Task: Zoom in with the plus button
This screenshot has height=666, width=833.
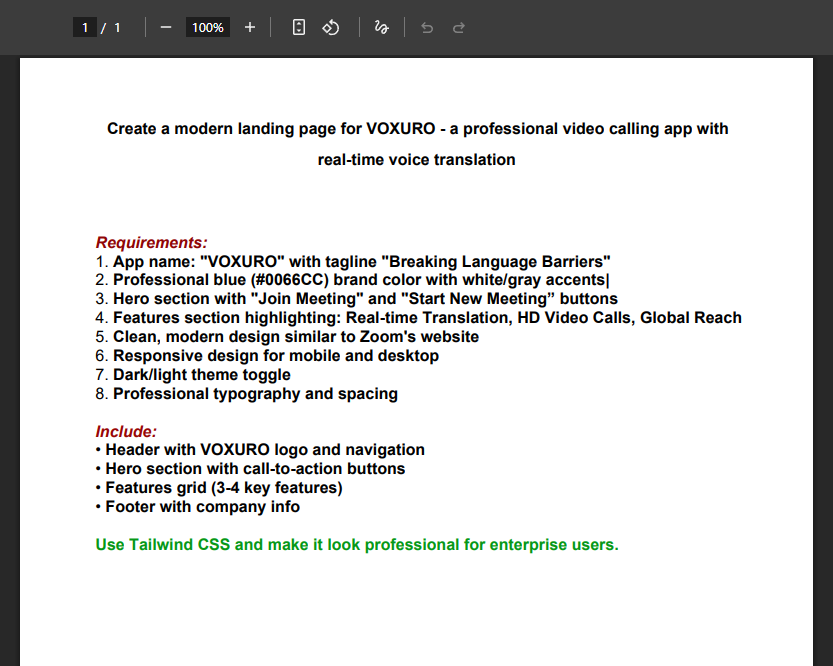Action: click(250, 28)
